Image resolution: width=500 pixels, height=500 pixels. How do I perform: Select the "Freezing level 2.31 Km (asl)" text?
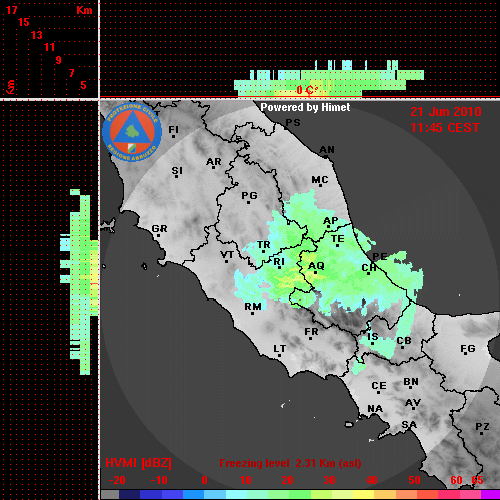pyautogui.click(x=290, y=463)
